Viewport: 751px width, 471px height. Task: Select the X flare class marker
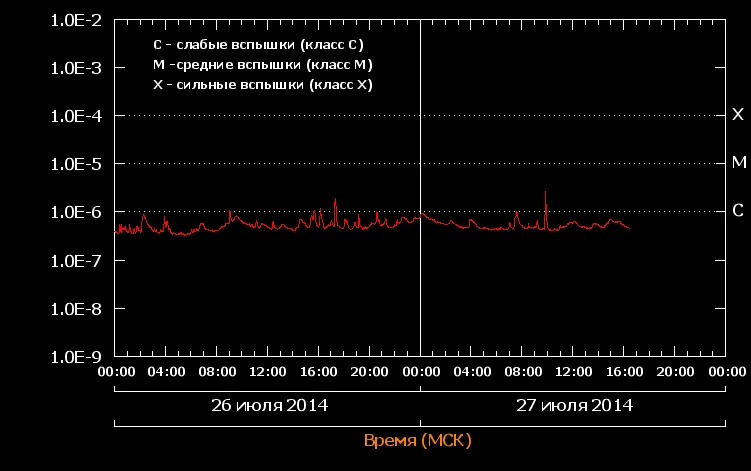[x=738, y=114]
